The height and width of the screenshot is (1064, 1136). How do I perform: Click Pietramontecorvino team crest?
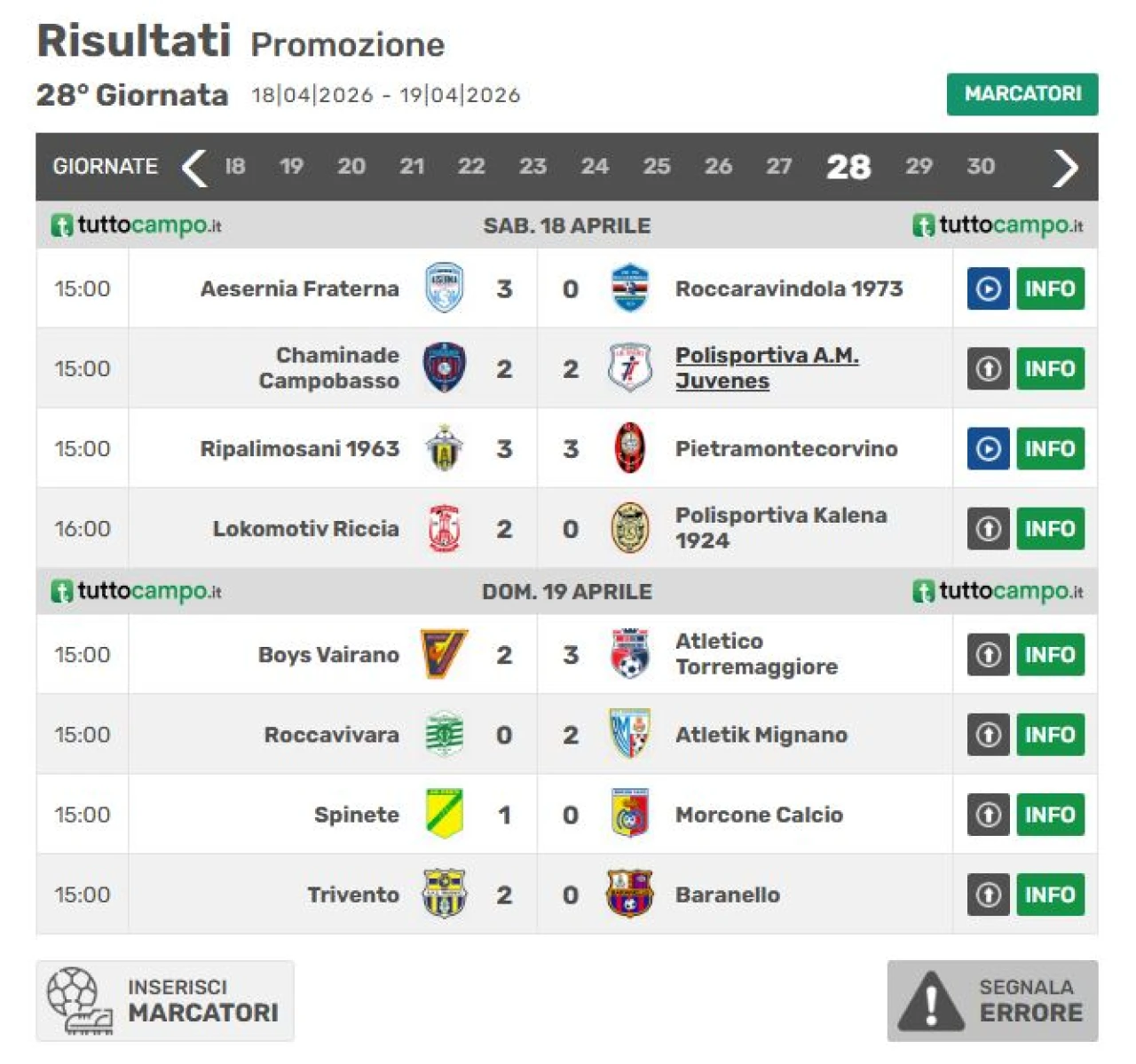pyautogui.click(x=629, y=448)
